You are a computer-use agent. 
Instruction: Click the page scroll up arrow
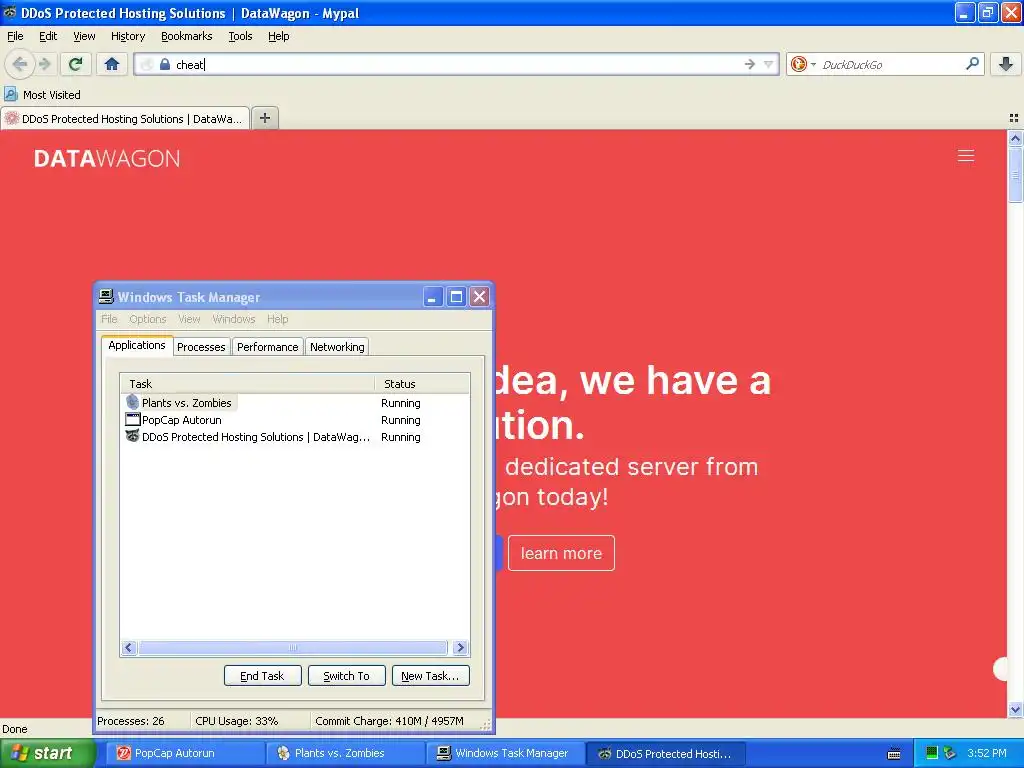coord(1015,138)
